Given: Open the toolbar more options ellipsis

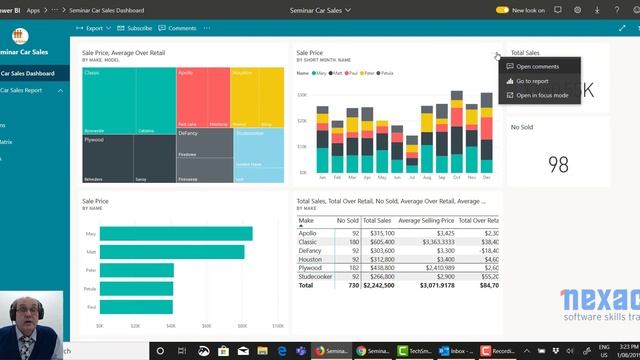Looking at the screenshot, I should [x=207, y=28].
